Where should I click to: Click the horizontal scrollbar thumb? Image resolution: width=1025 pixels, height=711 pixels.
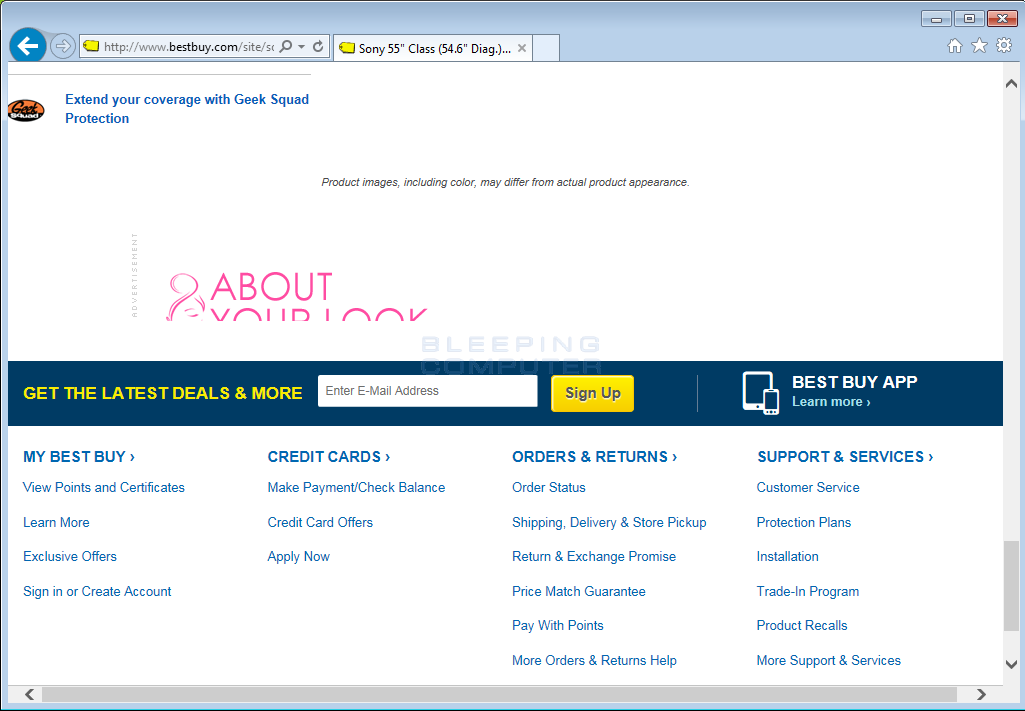tap(499, 694)
